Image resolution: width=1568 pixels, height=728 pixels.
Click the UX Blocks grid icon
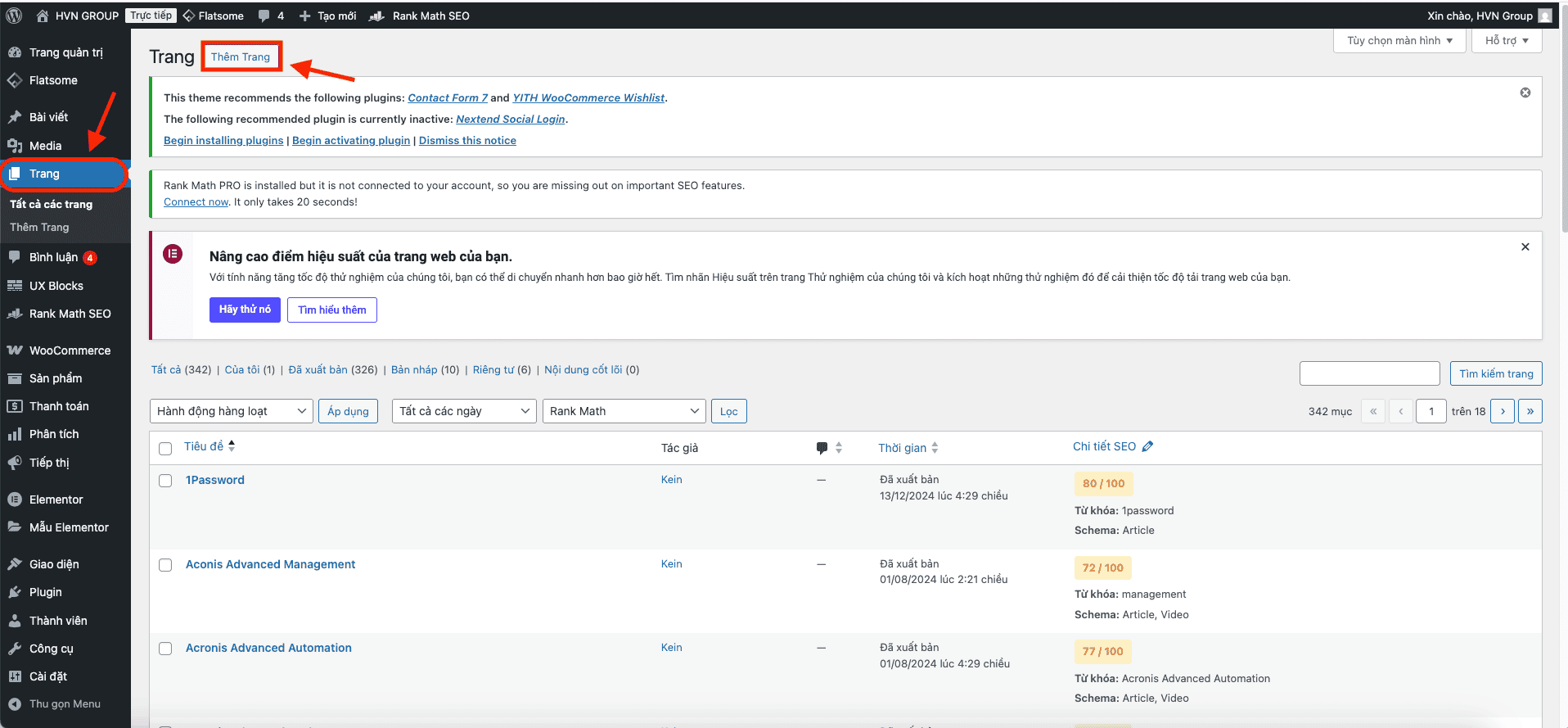coord(15,286)
